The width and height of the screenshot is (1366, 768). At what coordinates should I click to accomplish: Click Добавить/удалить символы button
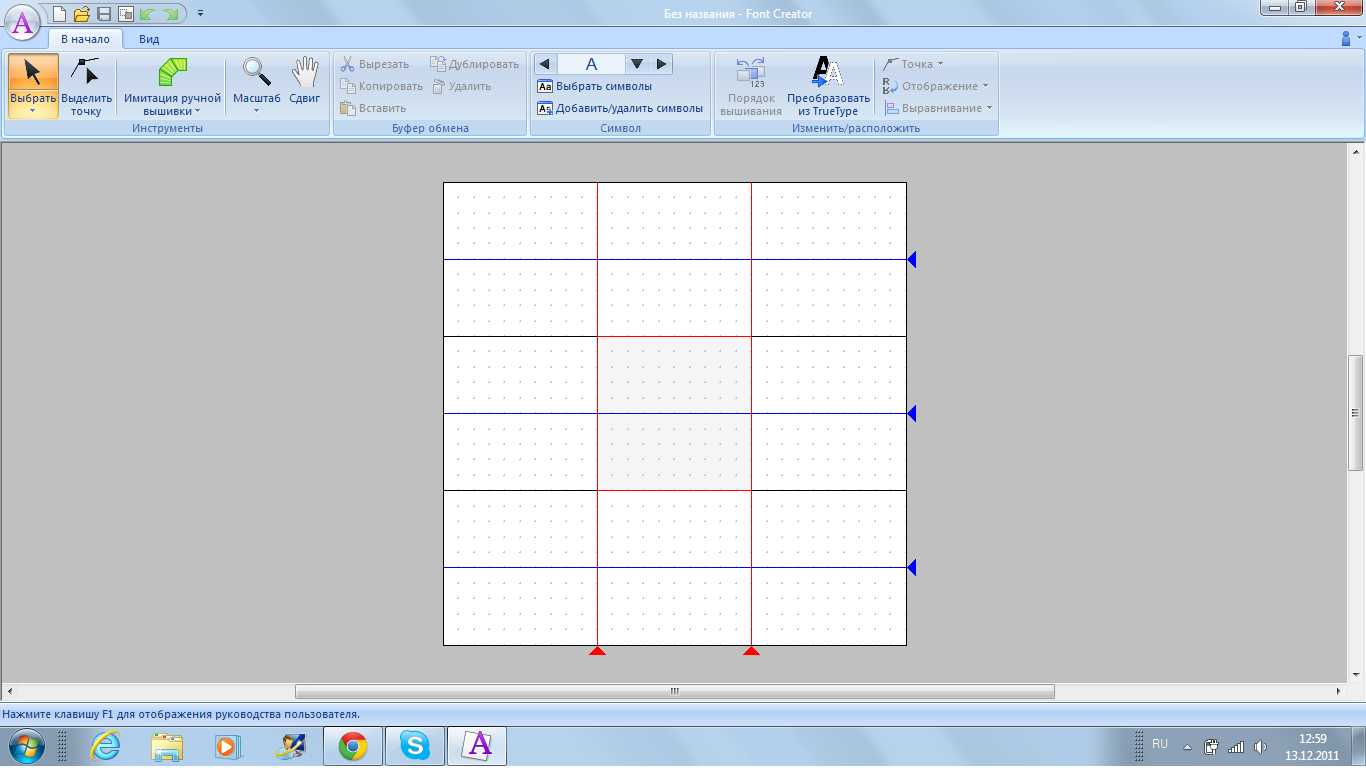pyautogui.click(x=620, y=108)
